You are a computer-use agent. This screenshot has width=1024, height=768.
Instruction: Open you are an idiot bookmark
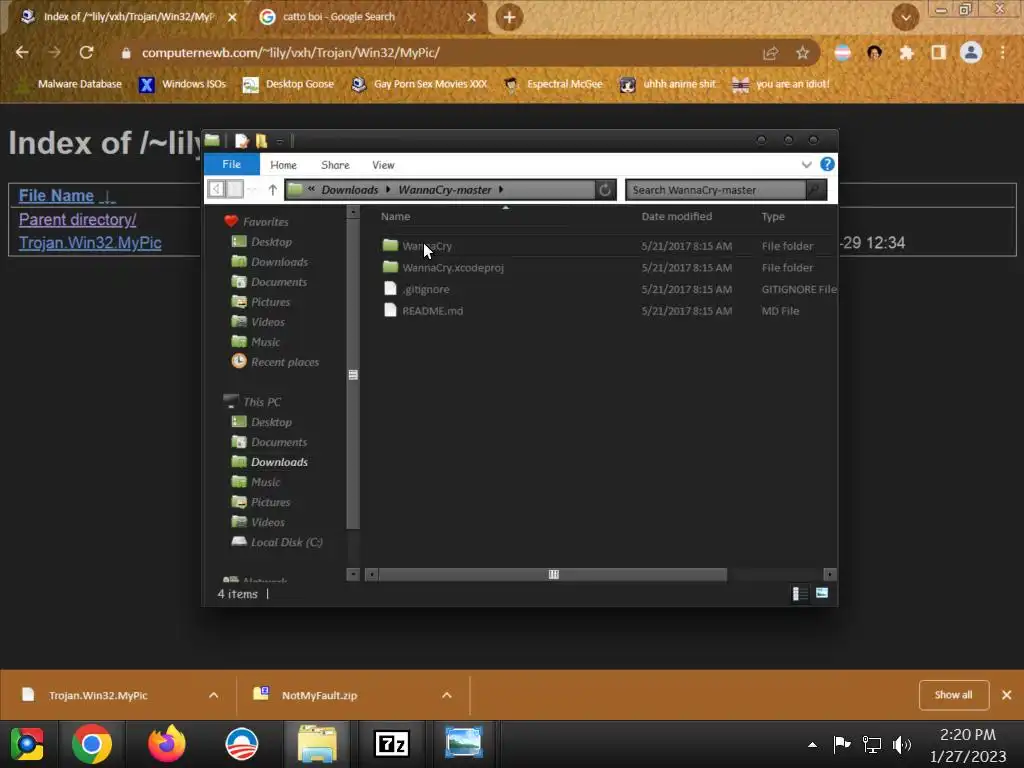point(781,84)
